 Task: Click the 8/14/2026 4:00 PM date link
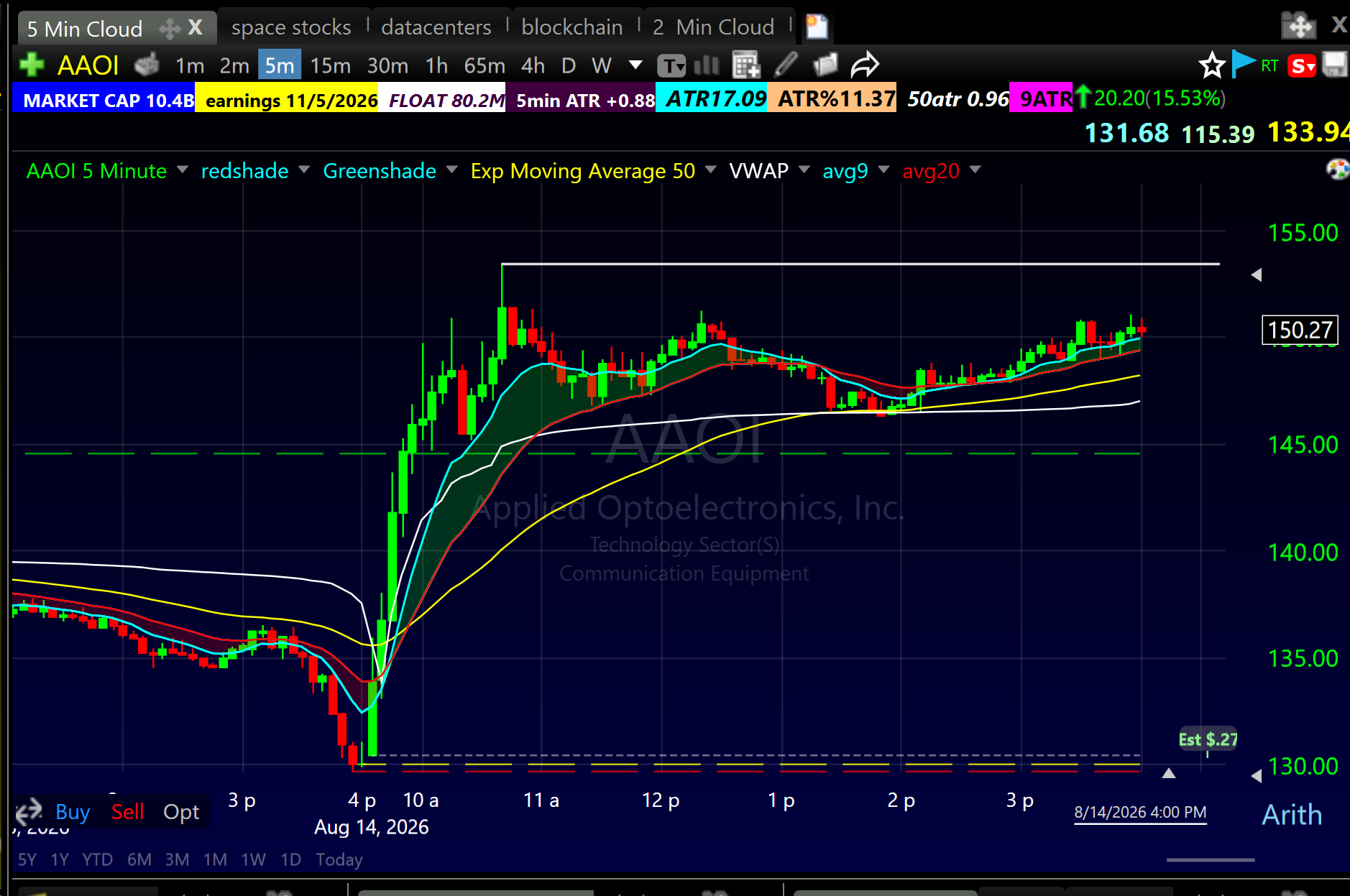[1140, 813]
